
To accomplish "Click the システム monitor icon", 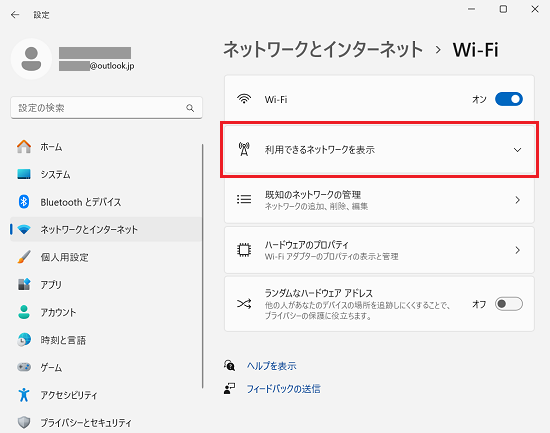I will click(24, 174).
